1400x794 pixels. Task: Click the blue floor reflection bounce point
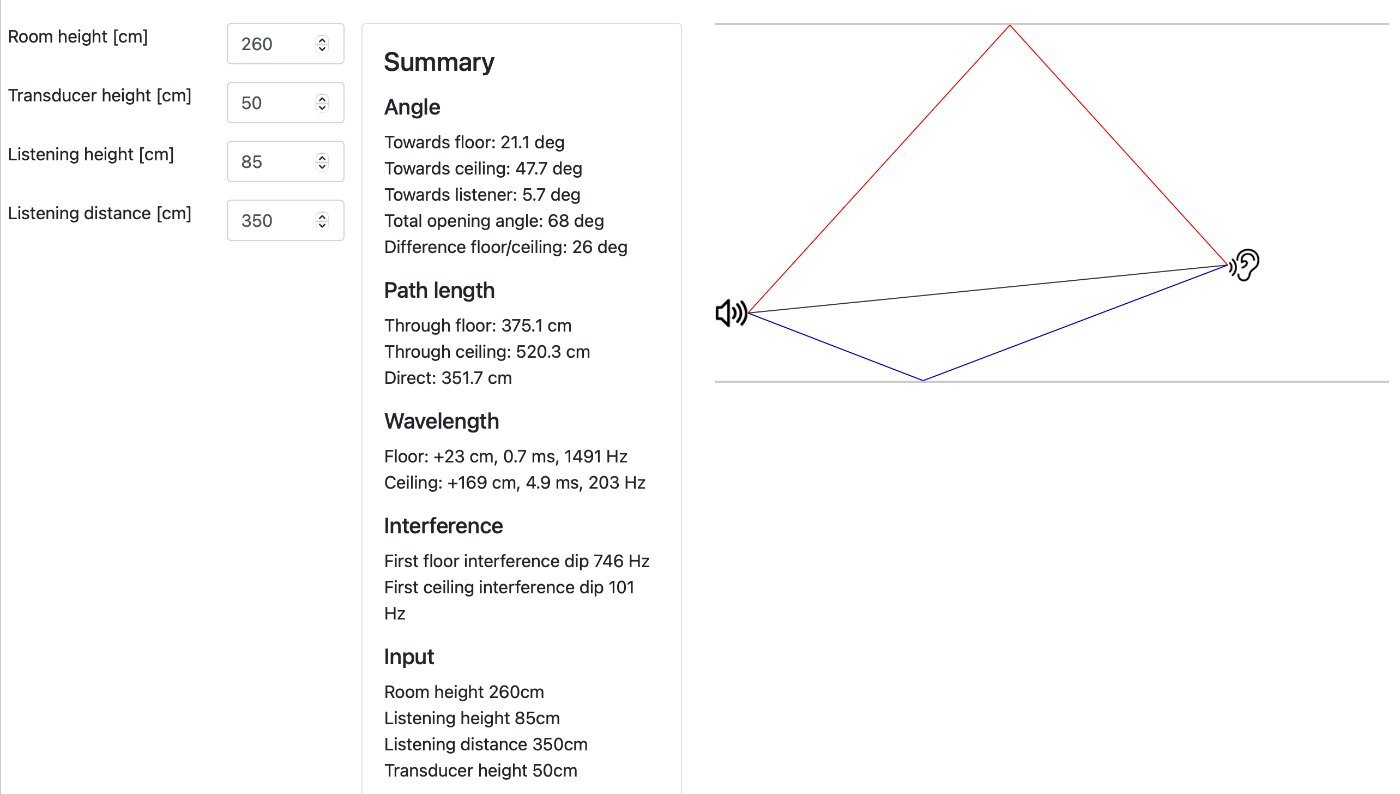click(923, 380)
